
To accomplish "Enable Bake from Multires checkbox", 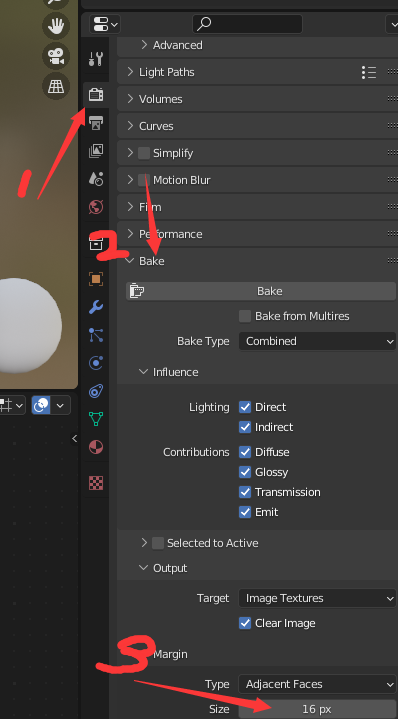I will 245,316.
